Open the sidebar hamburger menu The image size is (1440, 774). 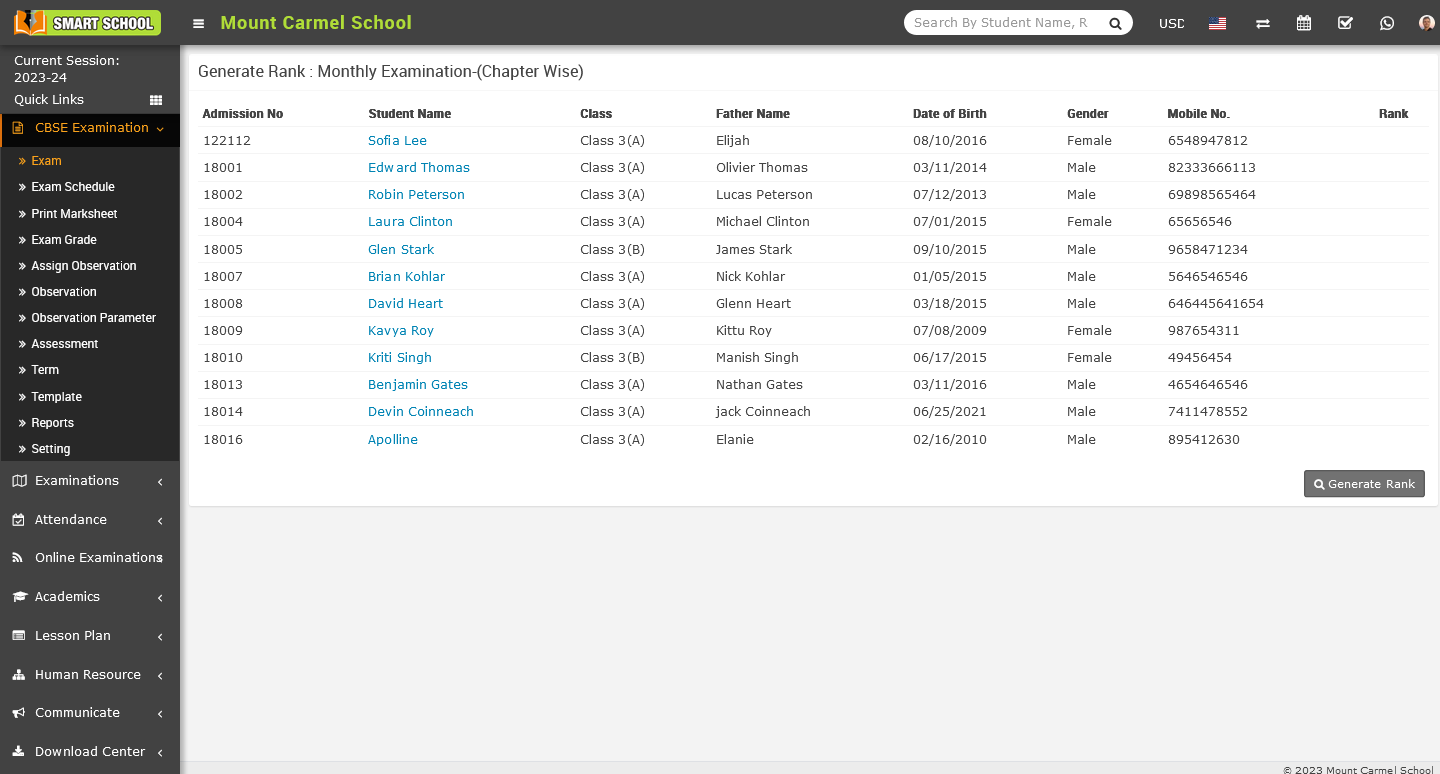[197, 22]
